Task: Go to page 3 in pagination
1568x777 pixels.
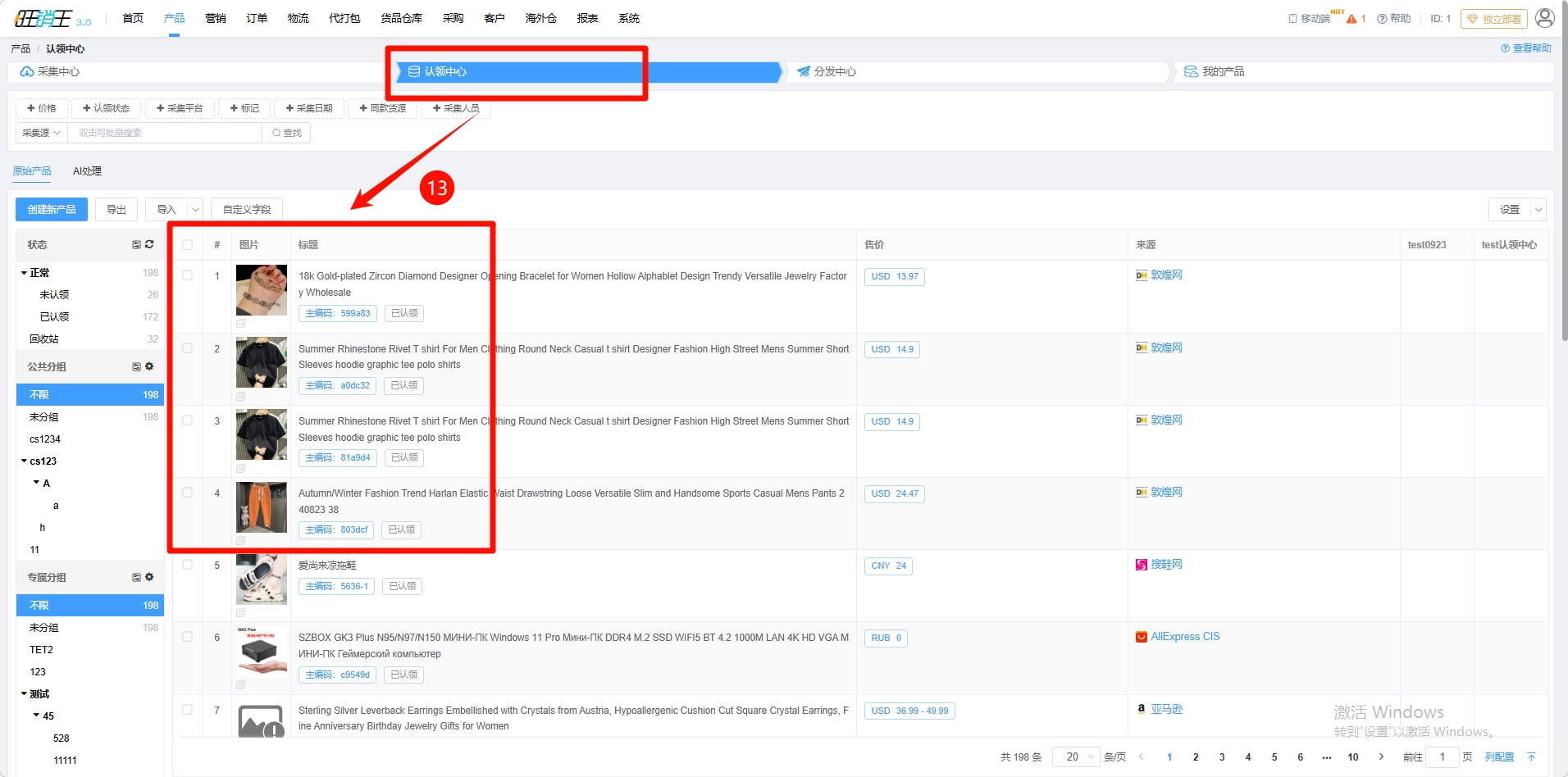Action: point(1222,757)
